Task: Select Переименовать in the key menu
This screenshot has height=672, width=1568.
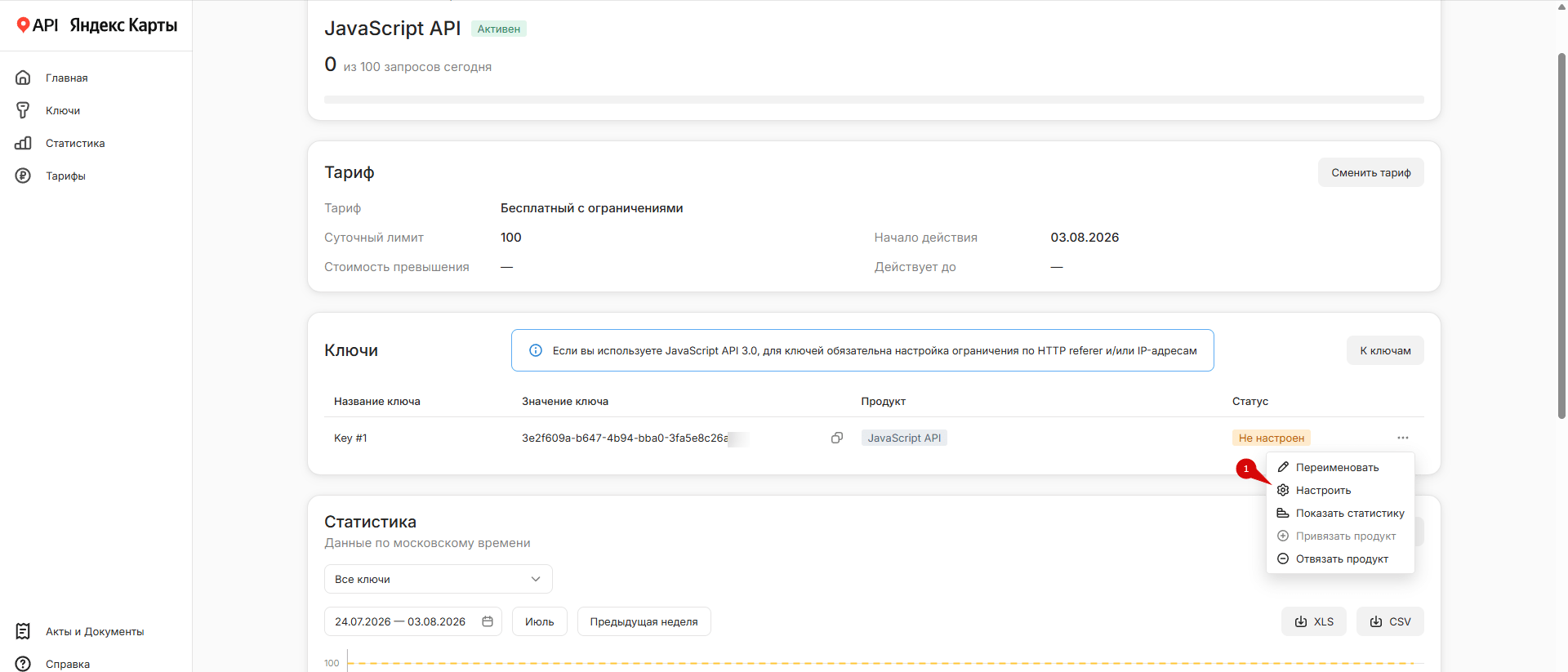Action: pos(1340,467)
